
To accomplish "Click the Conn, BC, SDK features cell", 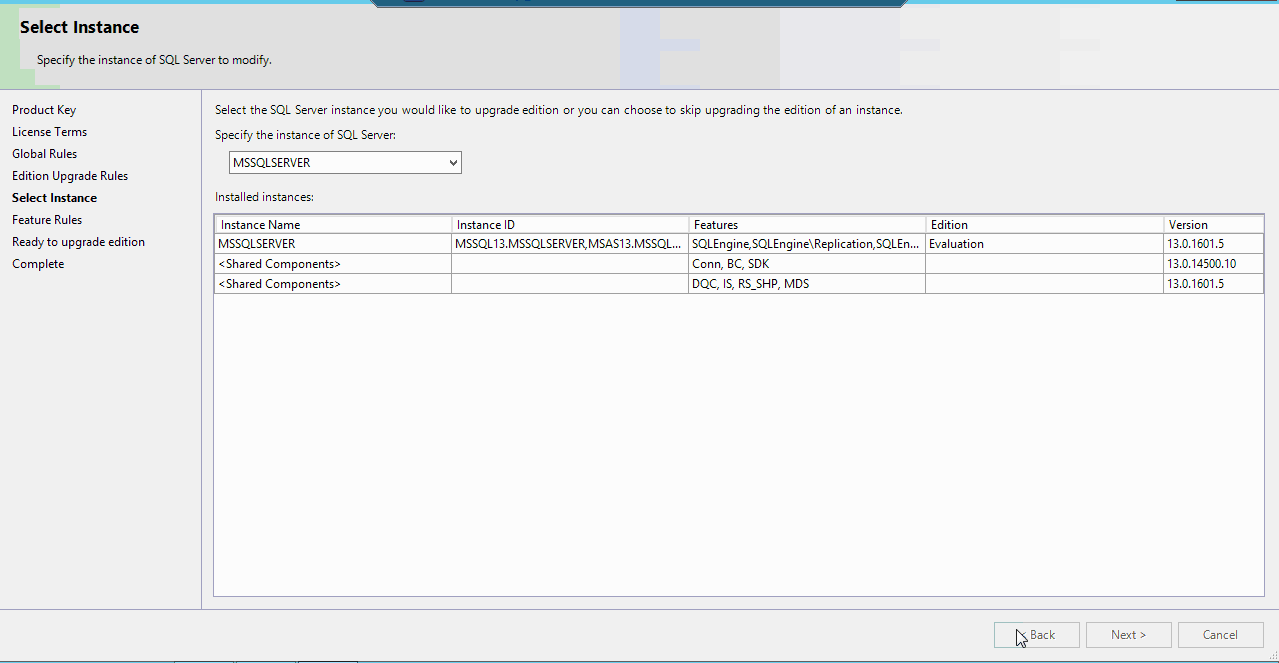I will (x=807, y=264).
